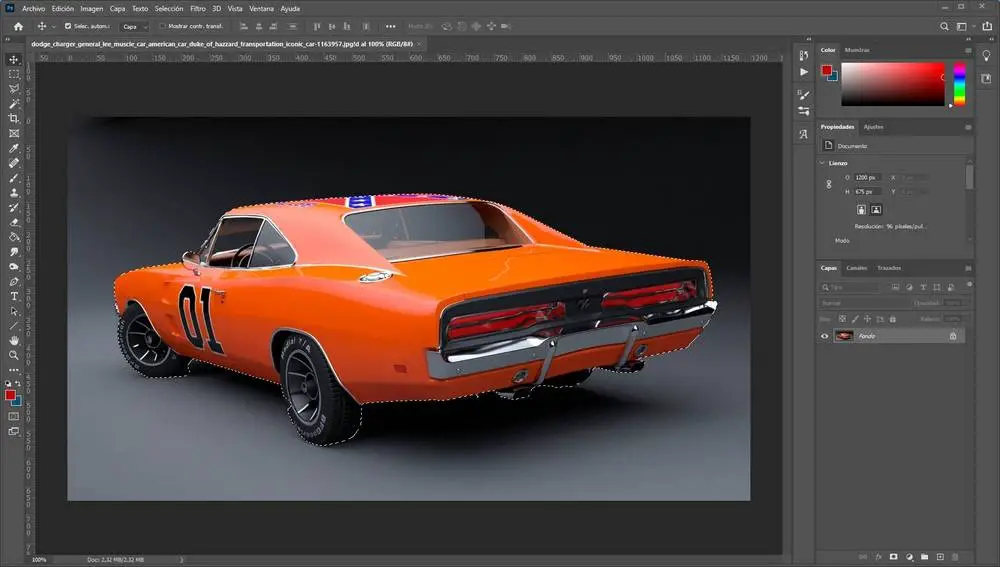The image size is (1000, 567).
Task: Open the workspace switcher dropdown
Action: click(964, 26)
